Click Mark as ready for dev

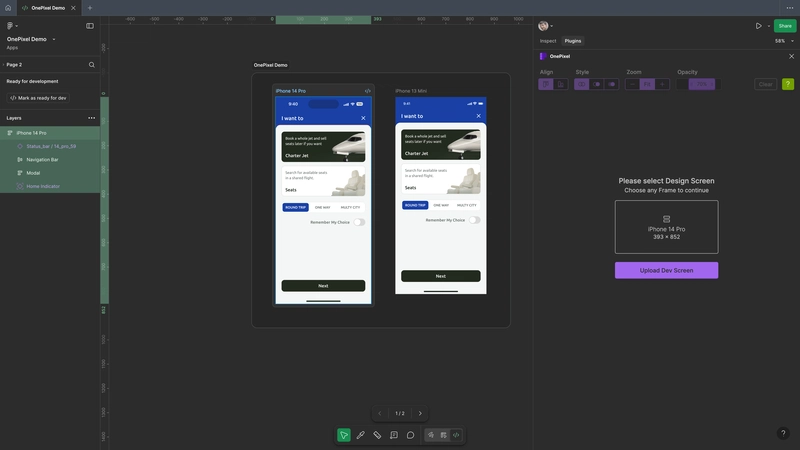pyautogui.click(x=39, y=98)
